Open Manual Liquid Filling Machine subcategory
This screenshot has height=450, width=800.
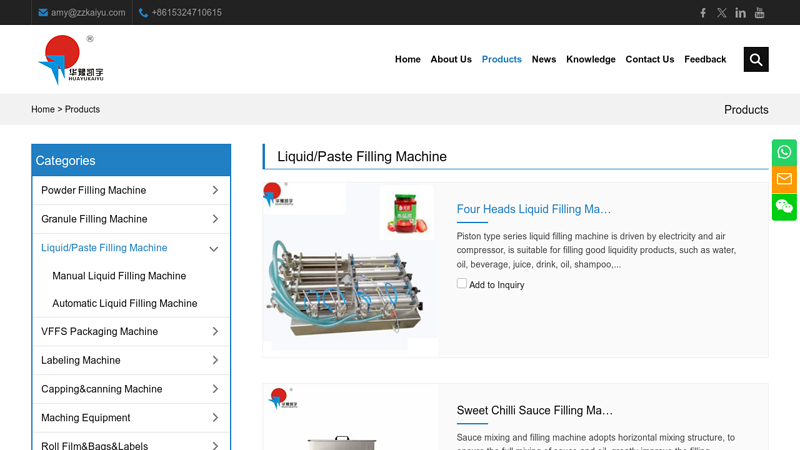click(119, 276)
